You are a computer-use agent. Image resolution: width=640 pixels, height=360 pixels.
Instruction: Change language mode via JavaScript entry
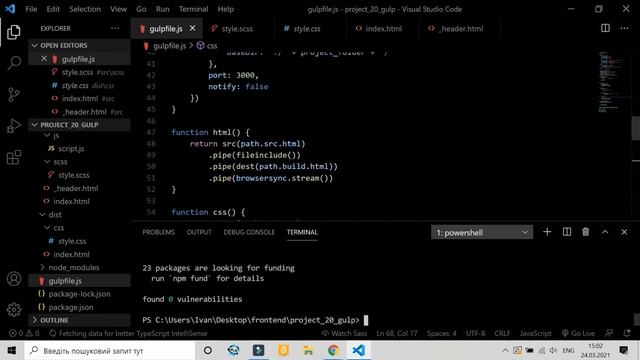coord(536,333)
